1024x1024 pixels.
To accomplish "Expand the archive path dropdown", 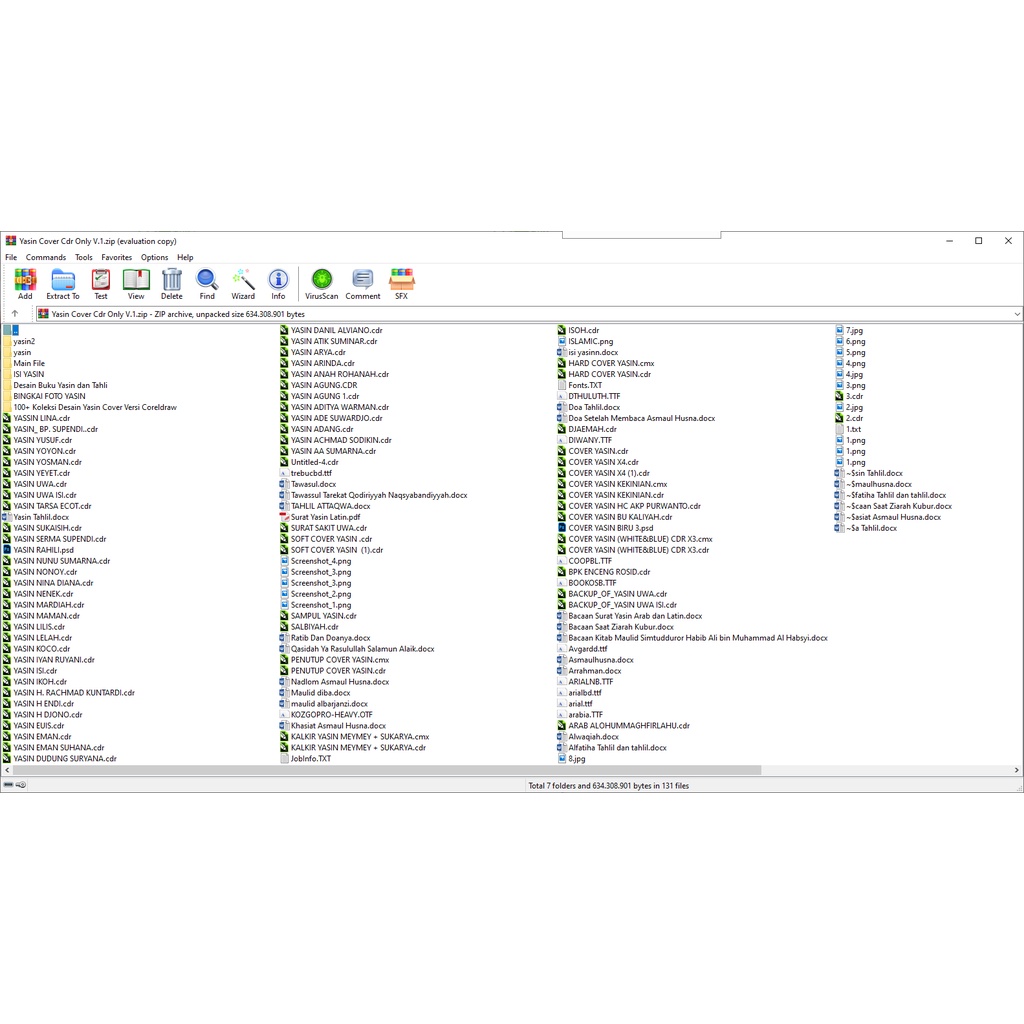I will point(1016,314).
